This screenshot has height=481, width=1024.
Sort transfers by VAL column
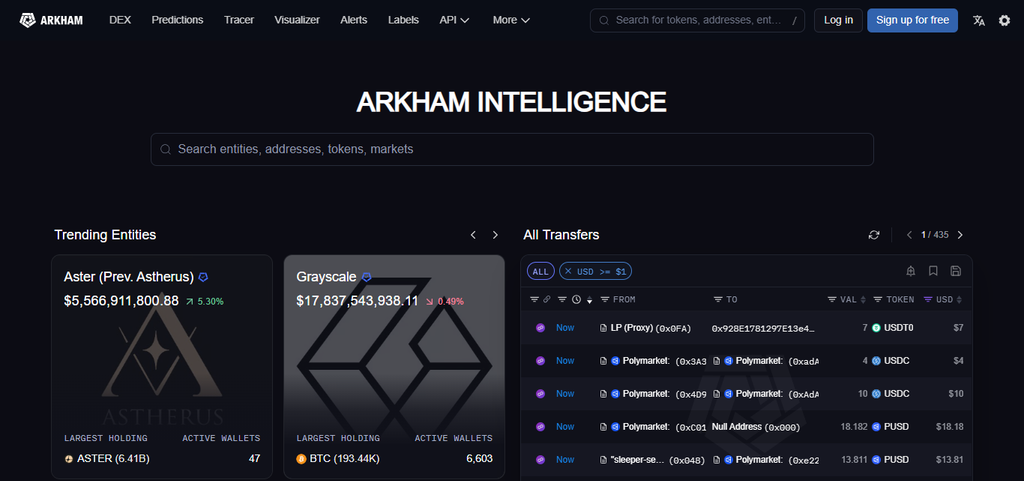click(x=863, y=300)
